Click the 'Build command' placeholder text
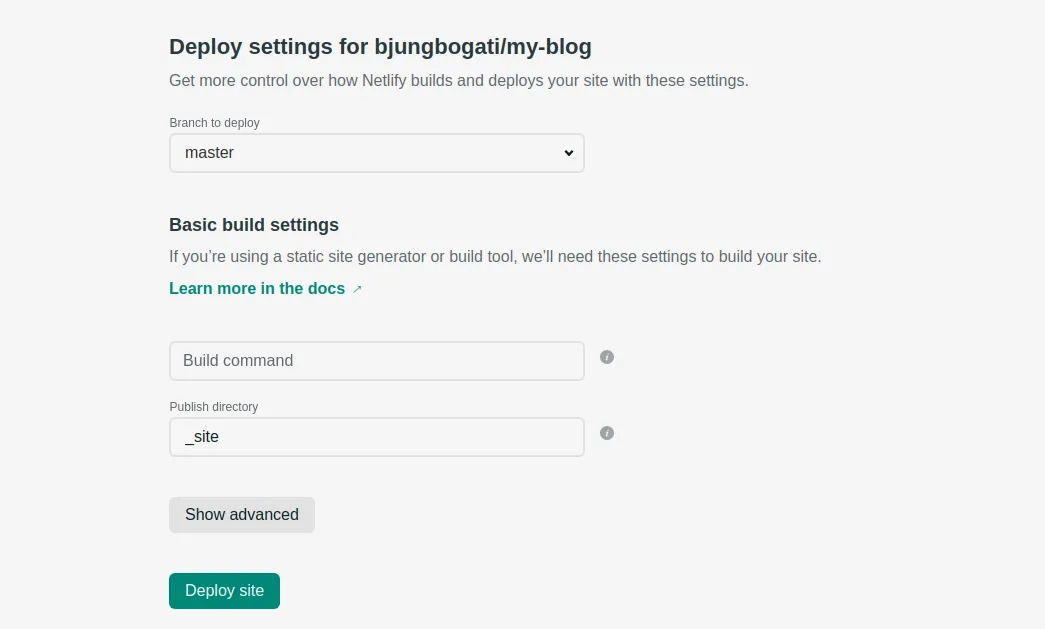Viewport: 1045px width, 629px height. click(238, 360)
